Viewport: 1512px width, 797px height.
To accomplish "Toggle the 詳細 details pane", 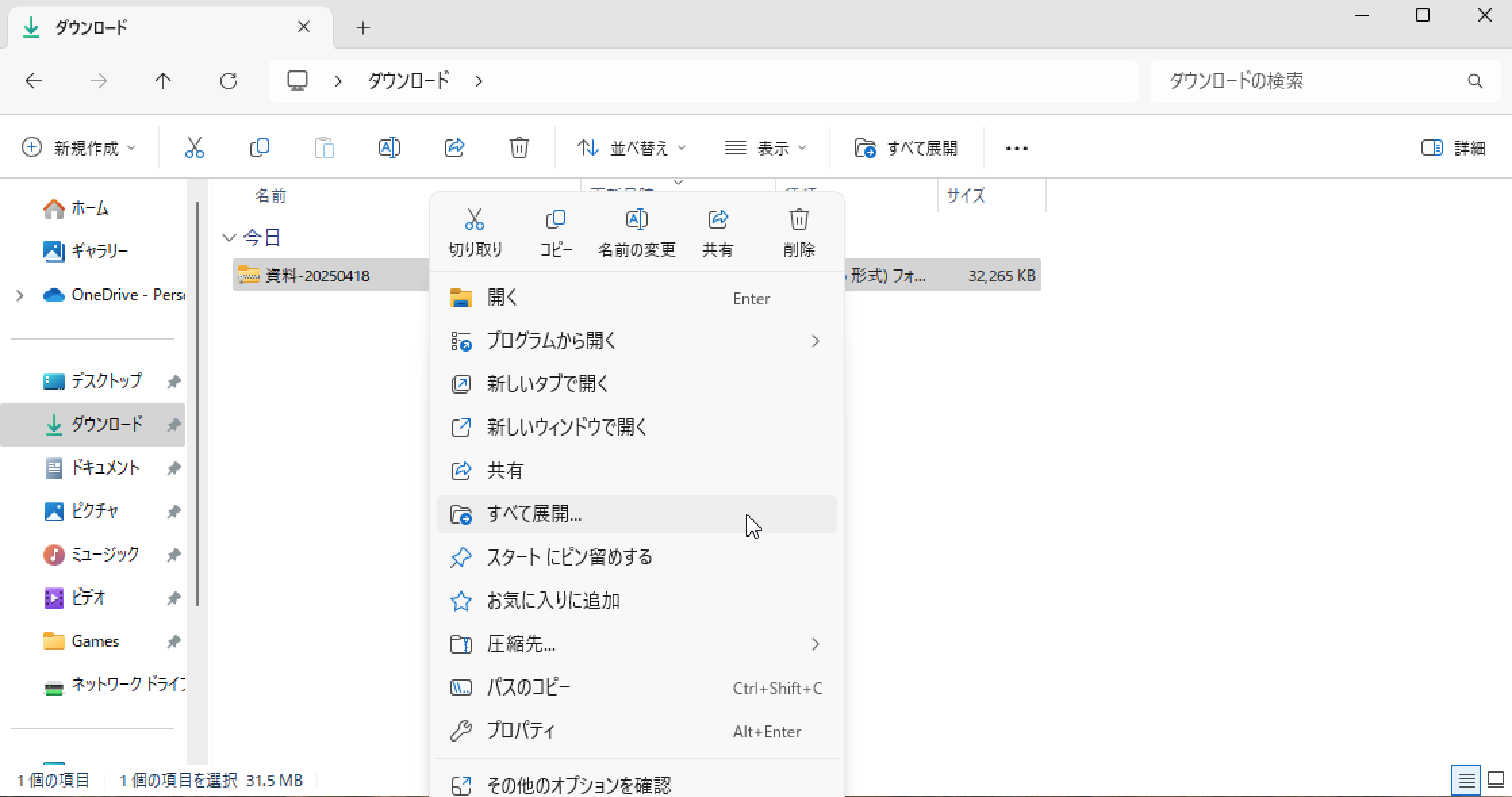I will tap(1454, 147).
